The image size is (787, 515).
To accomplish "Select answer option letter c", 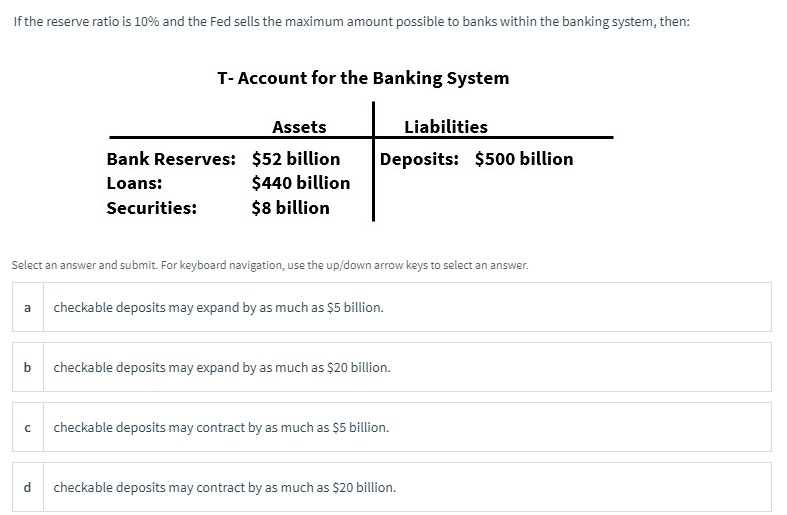I will click(28, 428).
